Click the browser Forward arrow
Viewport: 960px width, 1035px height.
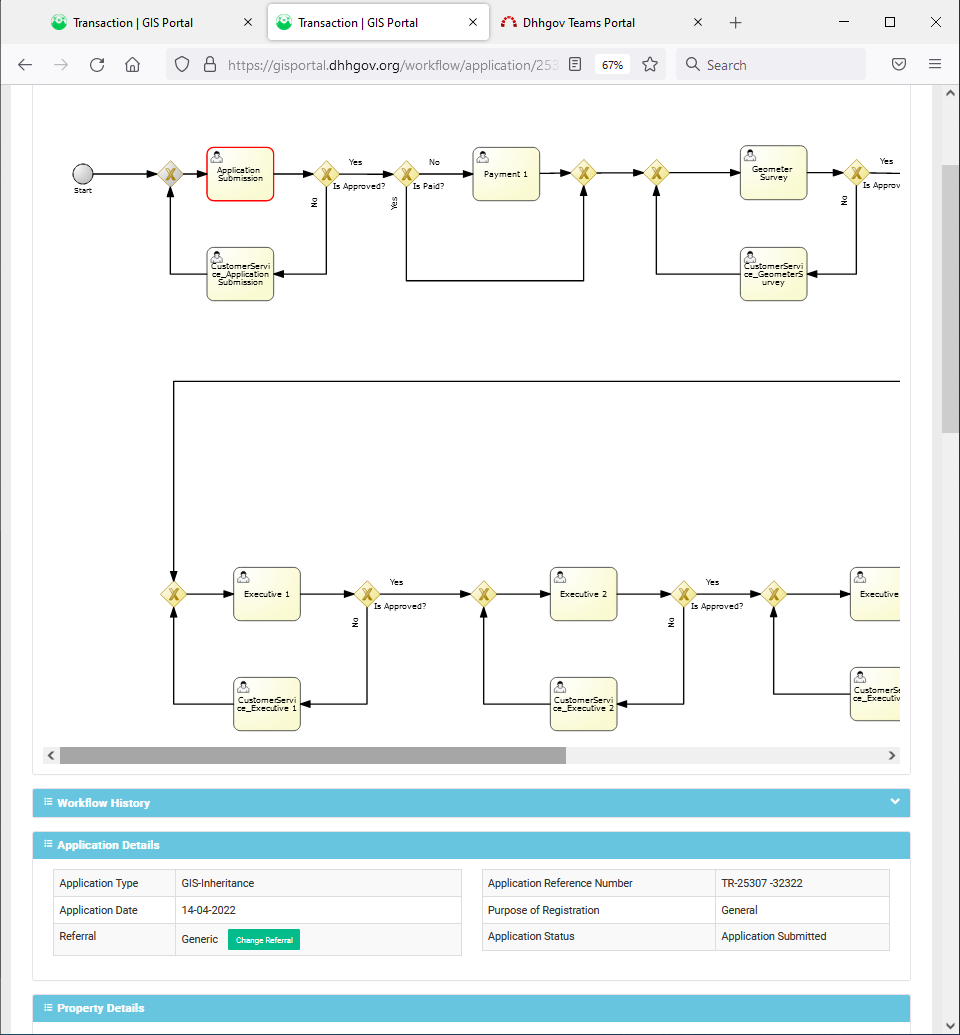[61, 65]
